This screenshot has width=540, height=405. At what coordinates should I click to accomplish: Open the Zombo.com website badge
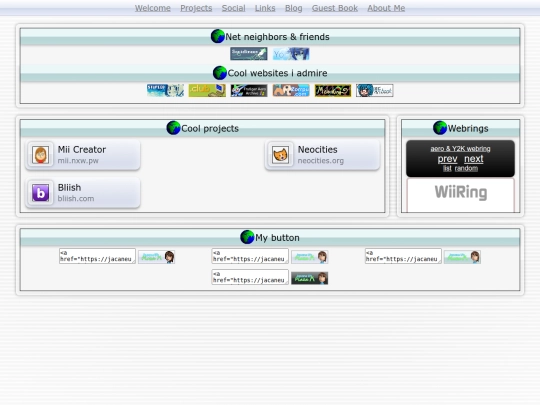[291, 91]
